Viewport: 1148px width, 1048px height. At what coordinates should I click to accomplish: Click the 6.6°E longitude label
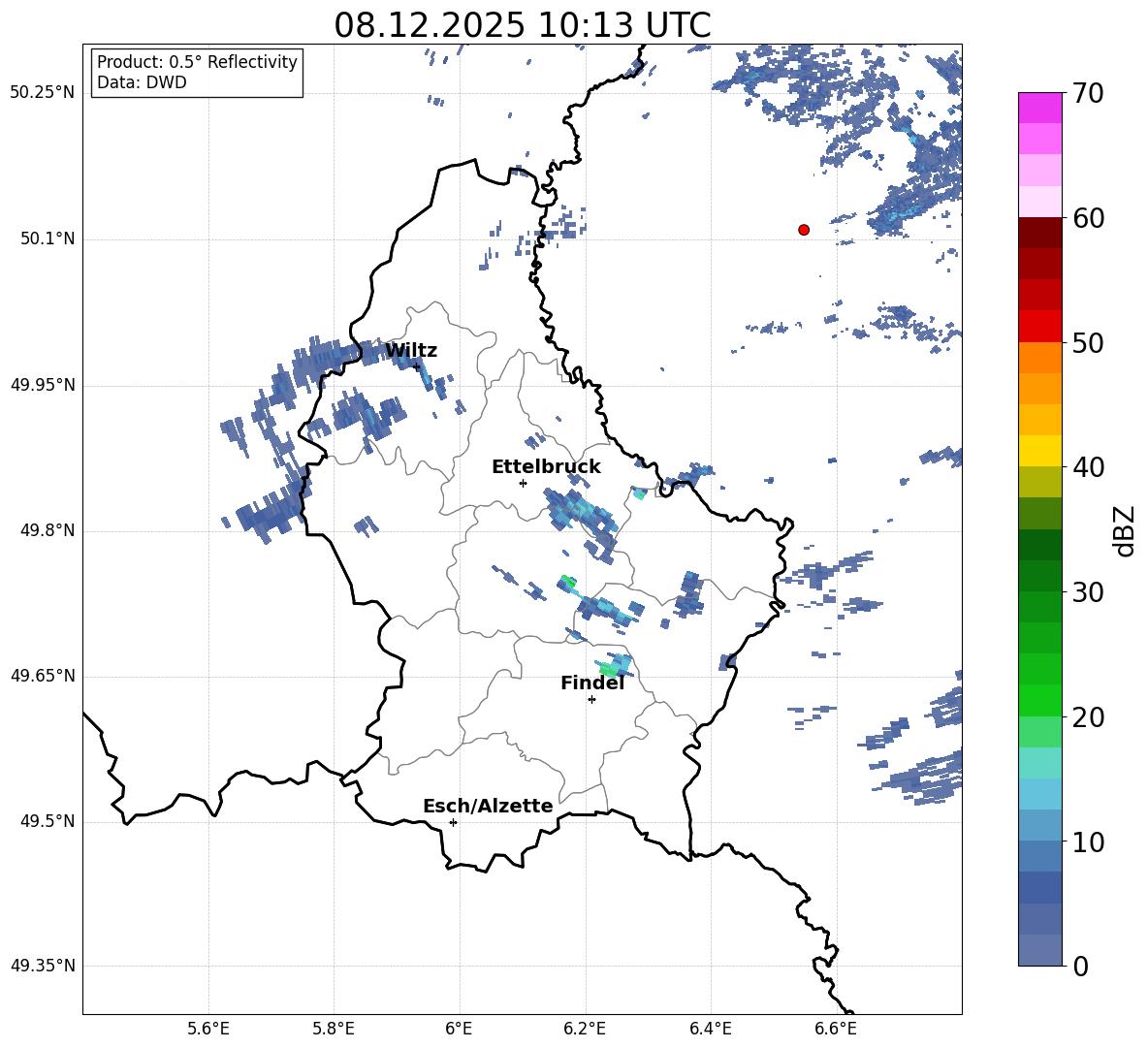(836, 1029)
